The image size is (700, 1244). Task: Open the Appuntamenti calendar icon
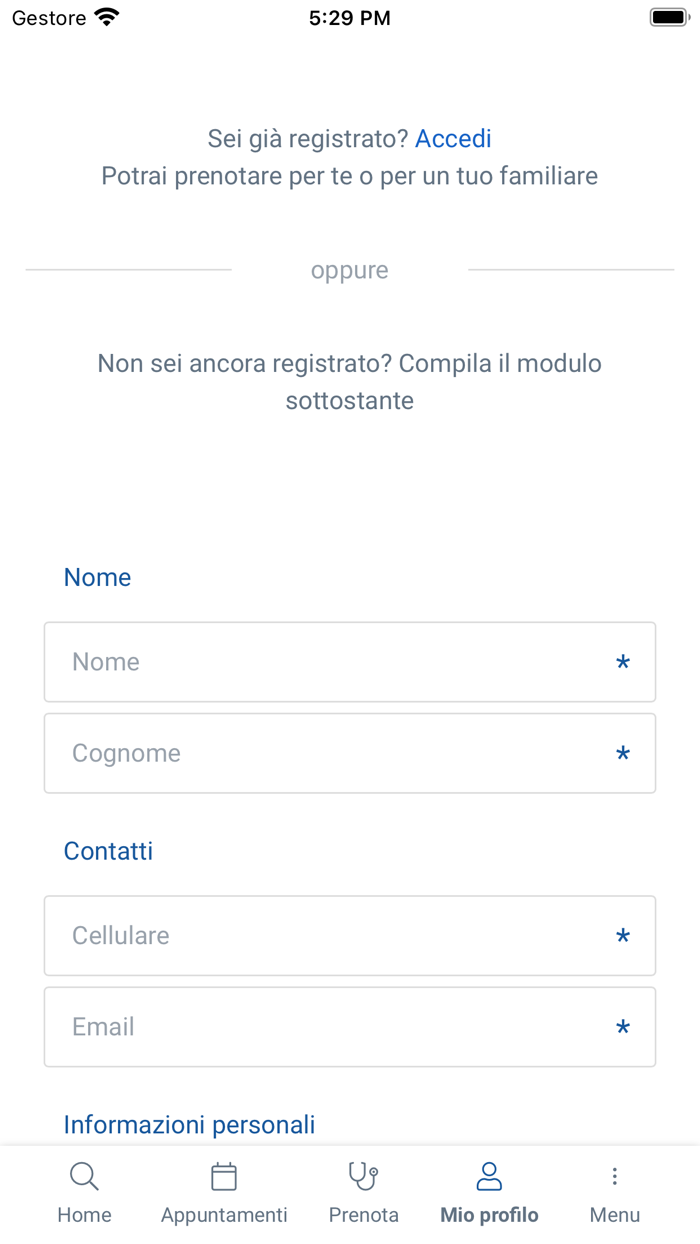click(x=224, y=1177)
